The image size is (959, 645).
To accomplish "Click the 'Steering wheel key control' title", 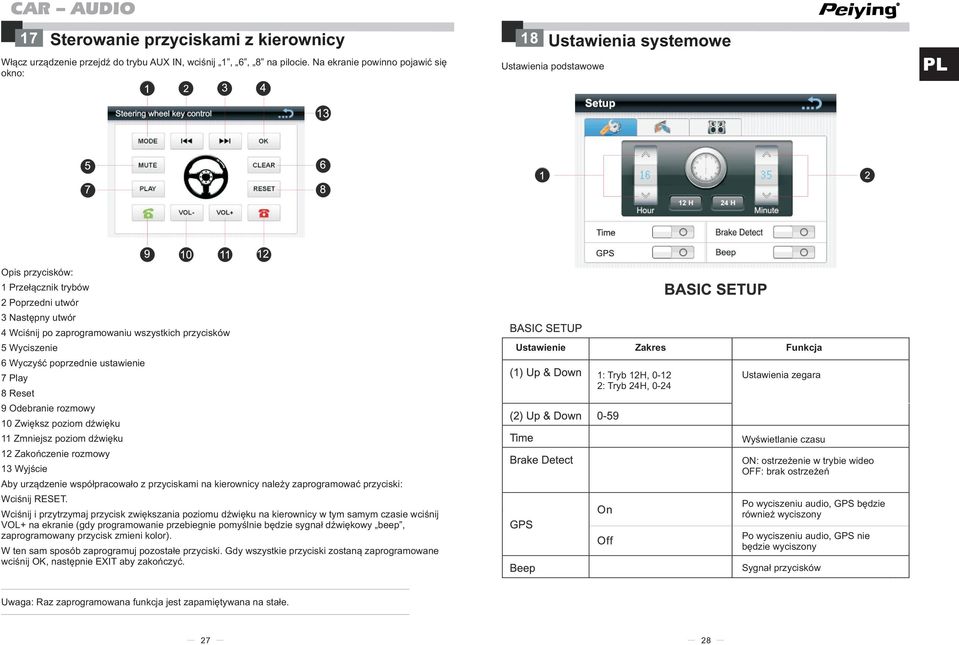I will pyautogui.click(x=163, y=114).
